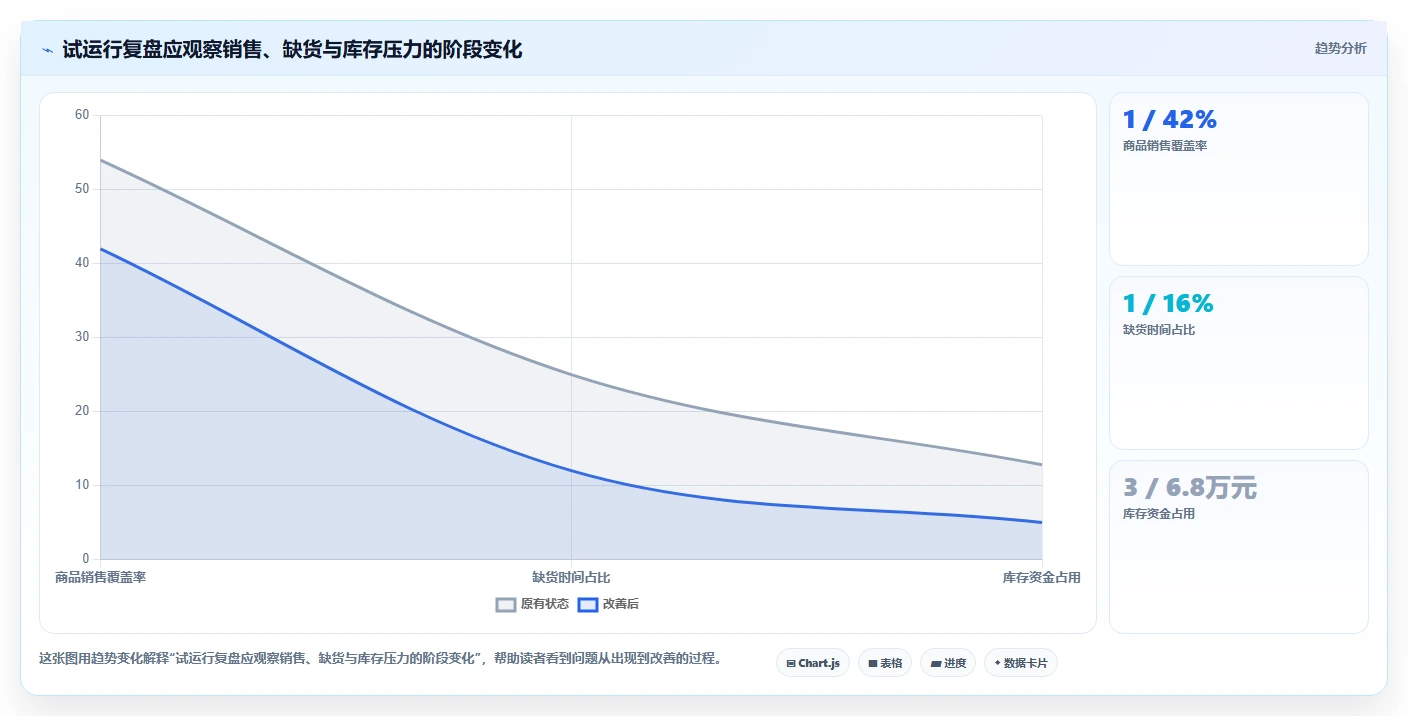Click the icon inside the 进度 chip
The height and width of the screenshot is (716, 1408).
click(936, 663)
